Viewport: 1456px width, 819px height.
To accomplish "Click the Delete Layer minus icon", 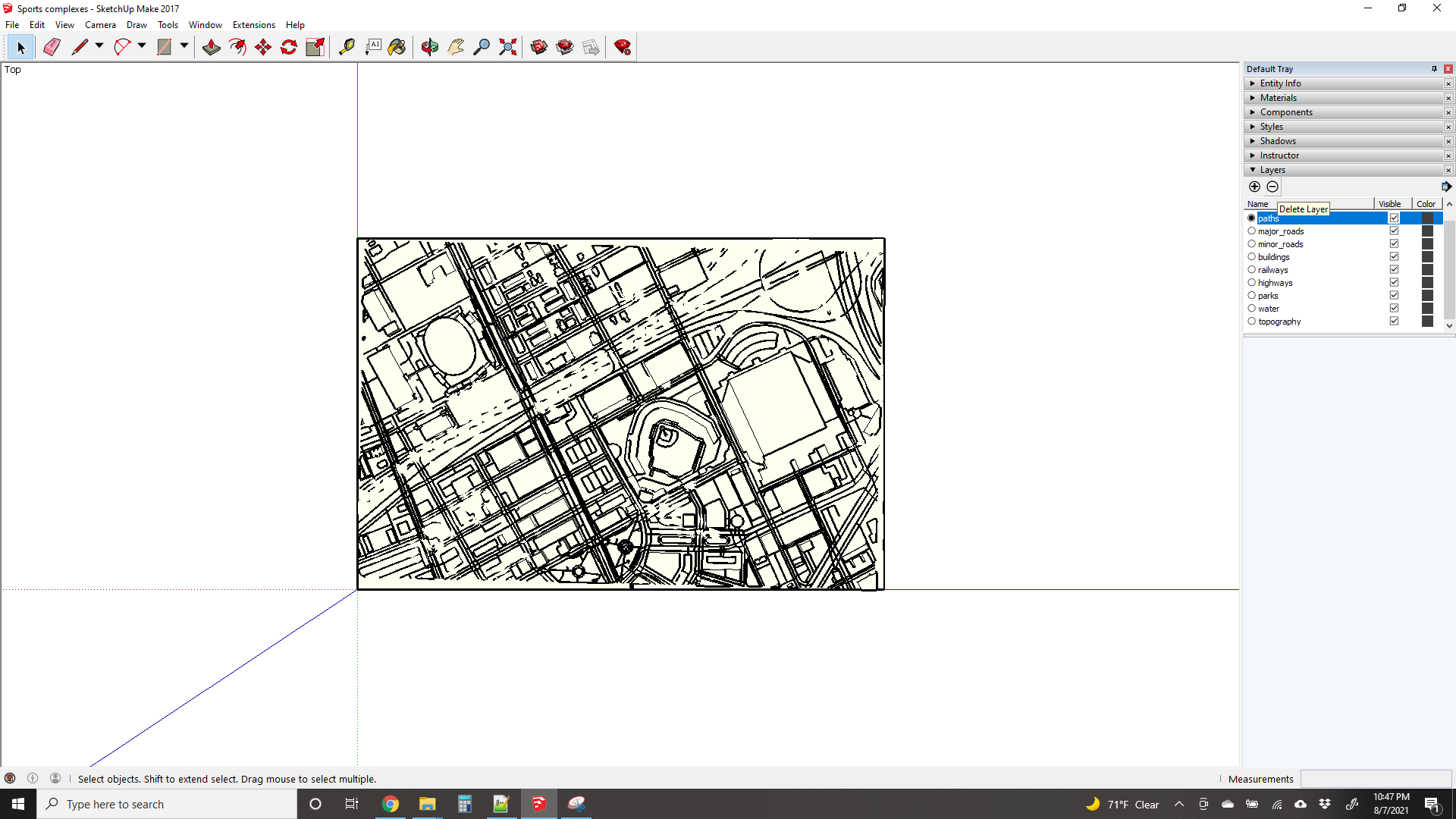I will click(x=1272, y=187).
